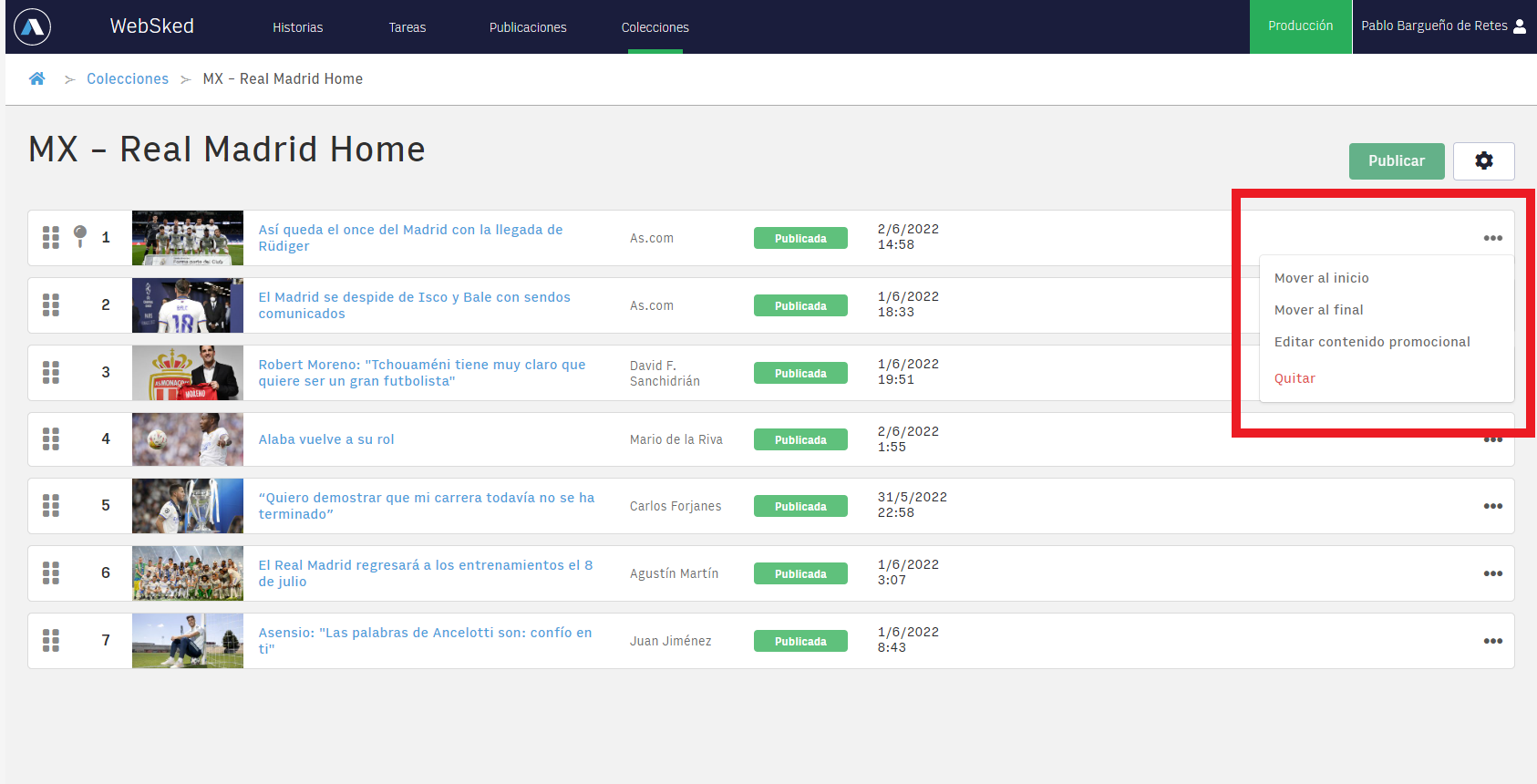Open collection settings gear button
Screen dimensions: 1537x784
tap(1483, 160)
